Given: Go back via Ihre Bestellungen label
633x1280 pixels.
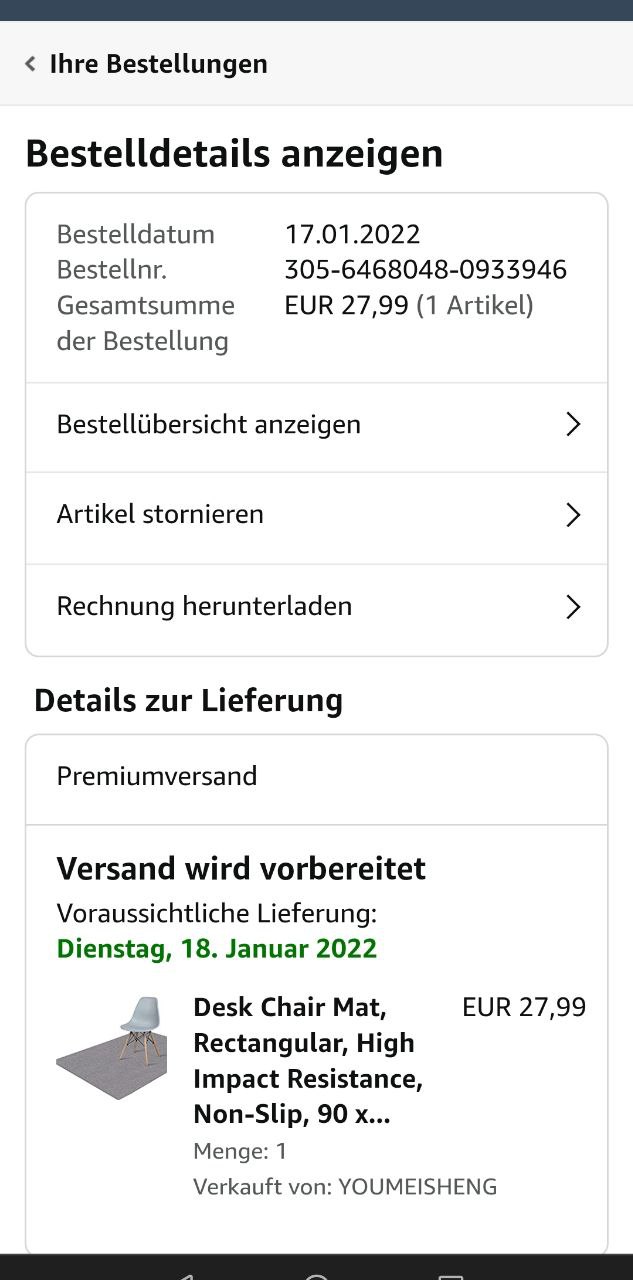Looking at the screenshot, I should tap(158, 64).
